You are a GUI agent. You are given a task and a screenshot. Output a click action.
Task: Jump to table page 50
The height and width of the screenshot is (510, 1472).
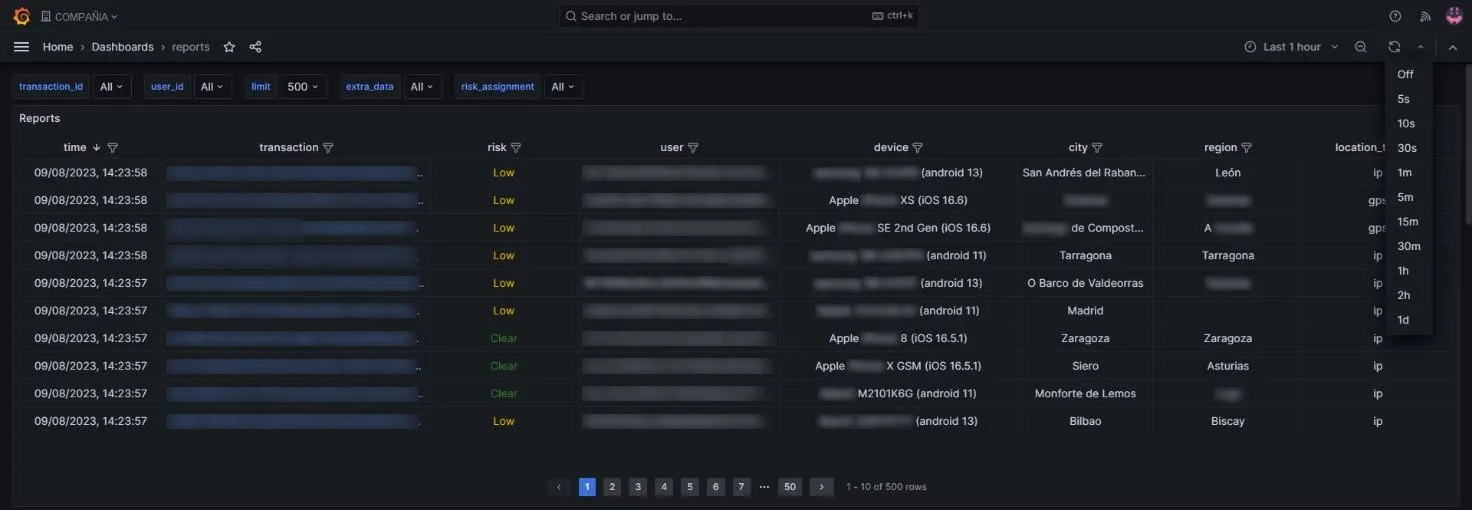tap(790, 487)
